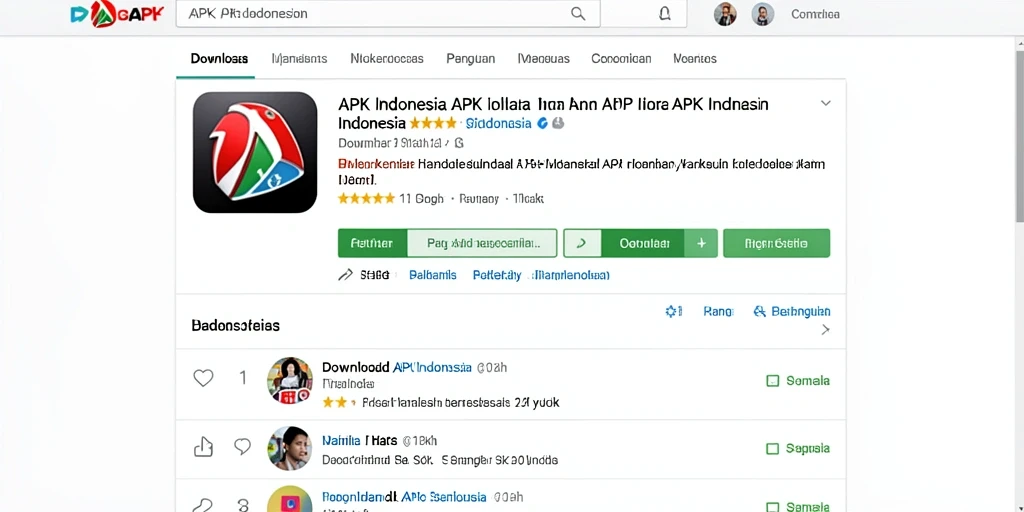This screenshot has height=512, width=1024.
Task: Click person icon beside Berhnguian
Action: coord(760,312)
